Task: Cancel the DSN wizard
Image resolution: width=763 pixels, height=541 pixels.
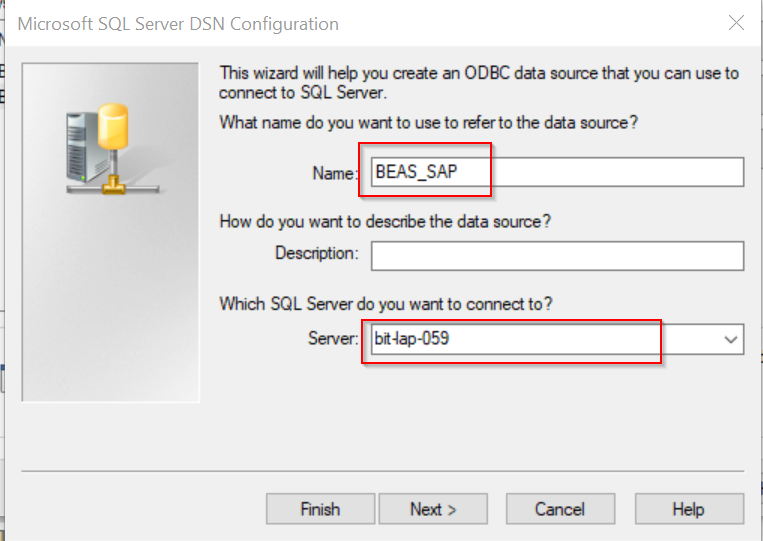Action: [560, 509]
